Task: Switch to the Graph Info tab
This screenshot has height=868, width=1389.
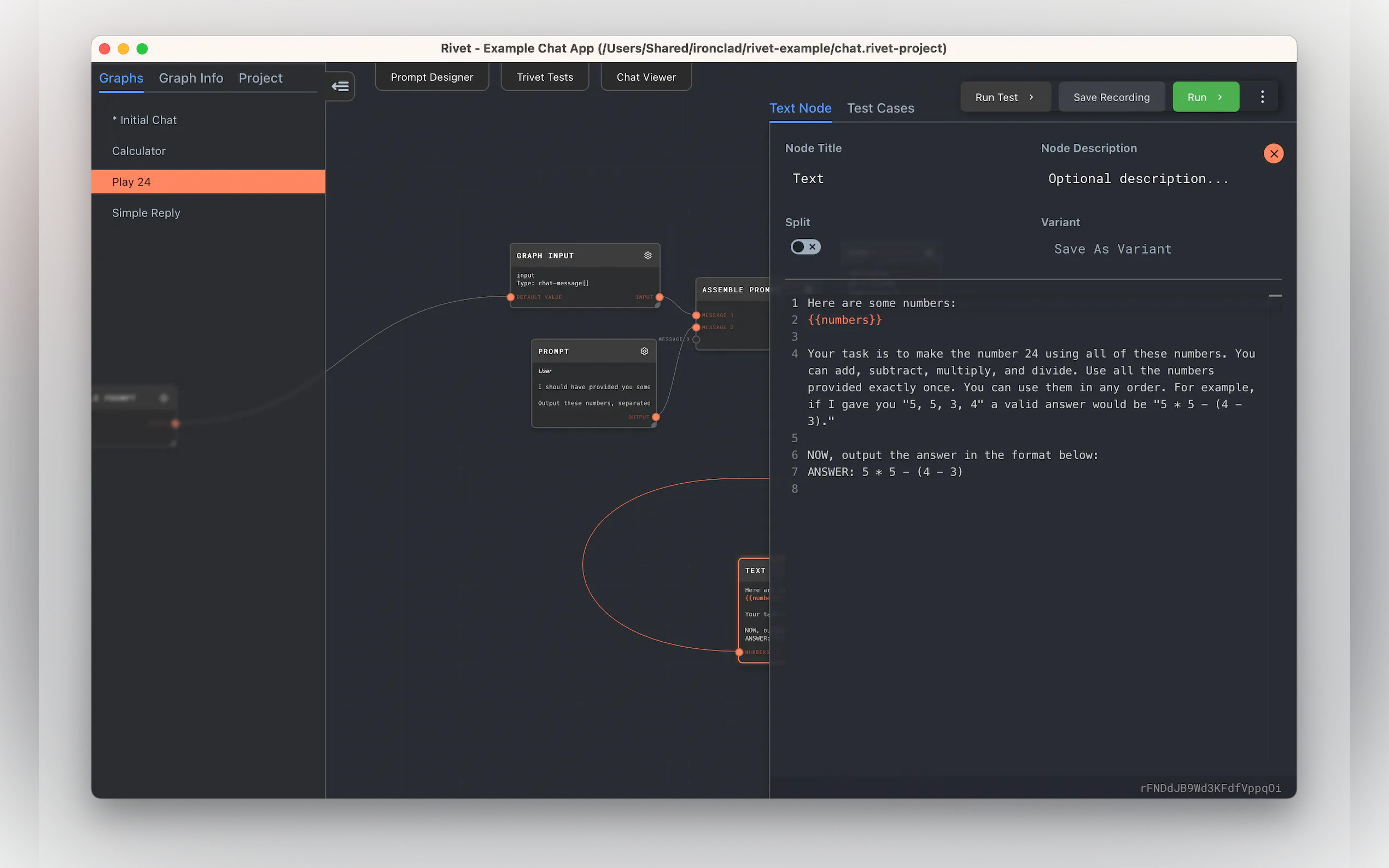Action: tap(191, 78)
